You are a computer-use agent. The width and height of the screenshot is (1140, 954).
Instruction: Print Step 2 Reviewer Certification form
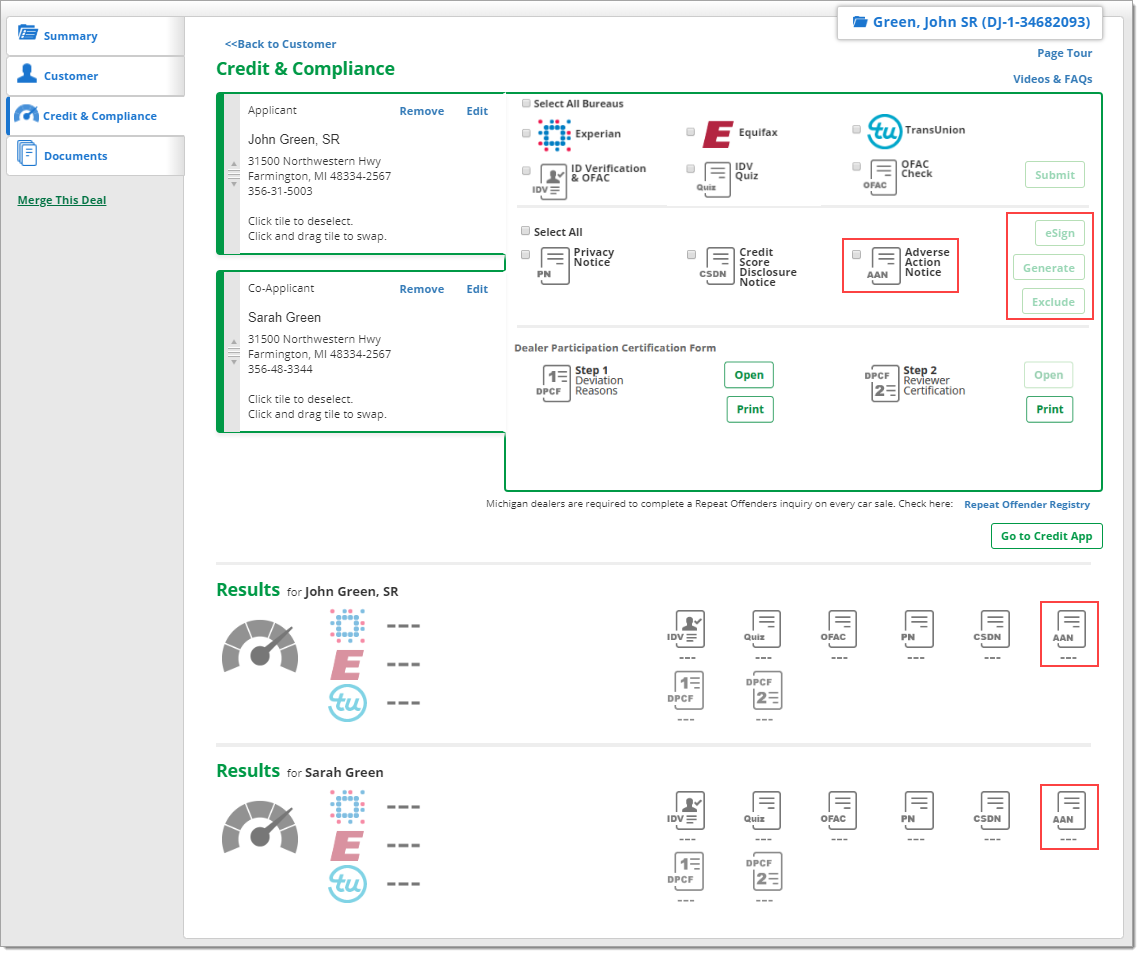click(x=1049, y=409)
